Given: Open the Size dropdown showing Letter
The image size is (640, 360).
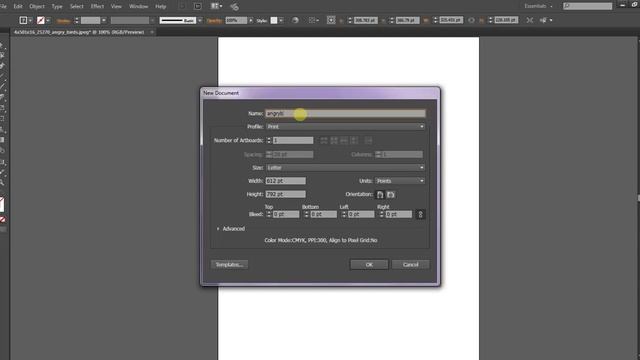Looking at the screenshot, I should (x=345, y=168).
